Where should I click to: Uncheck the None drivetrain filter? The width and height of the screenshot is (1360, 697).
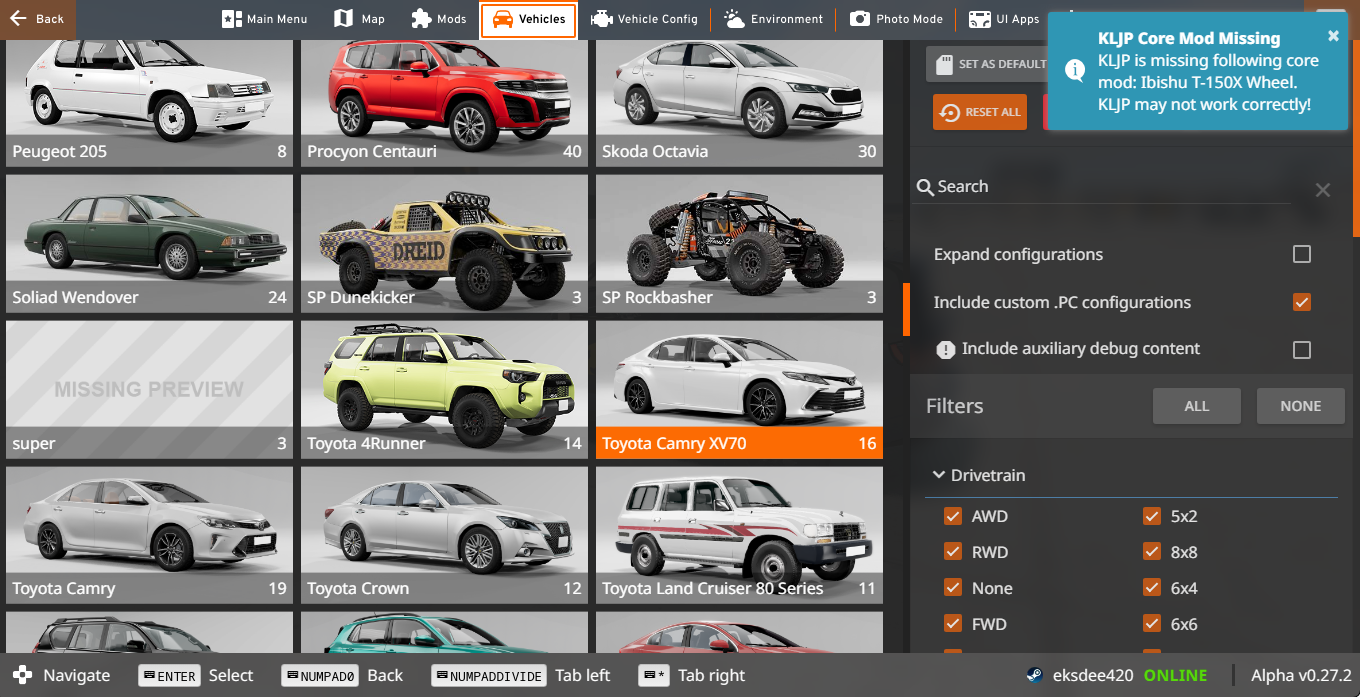click(953, 588)
